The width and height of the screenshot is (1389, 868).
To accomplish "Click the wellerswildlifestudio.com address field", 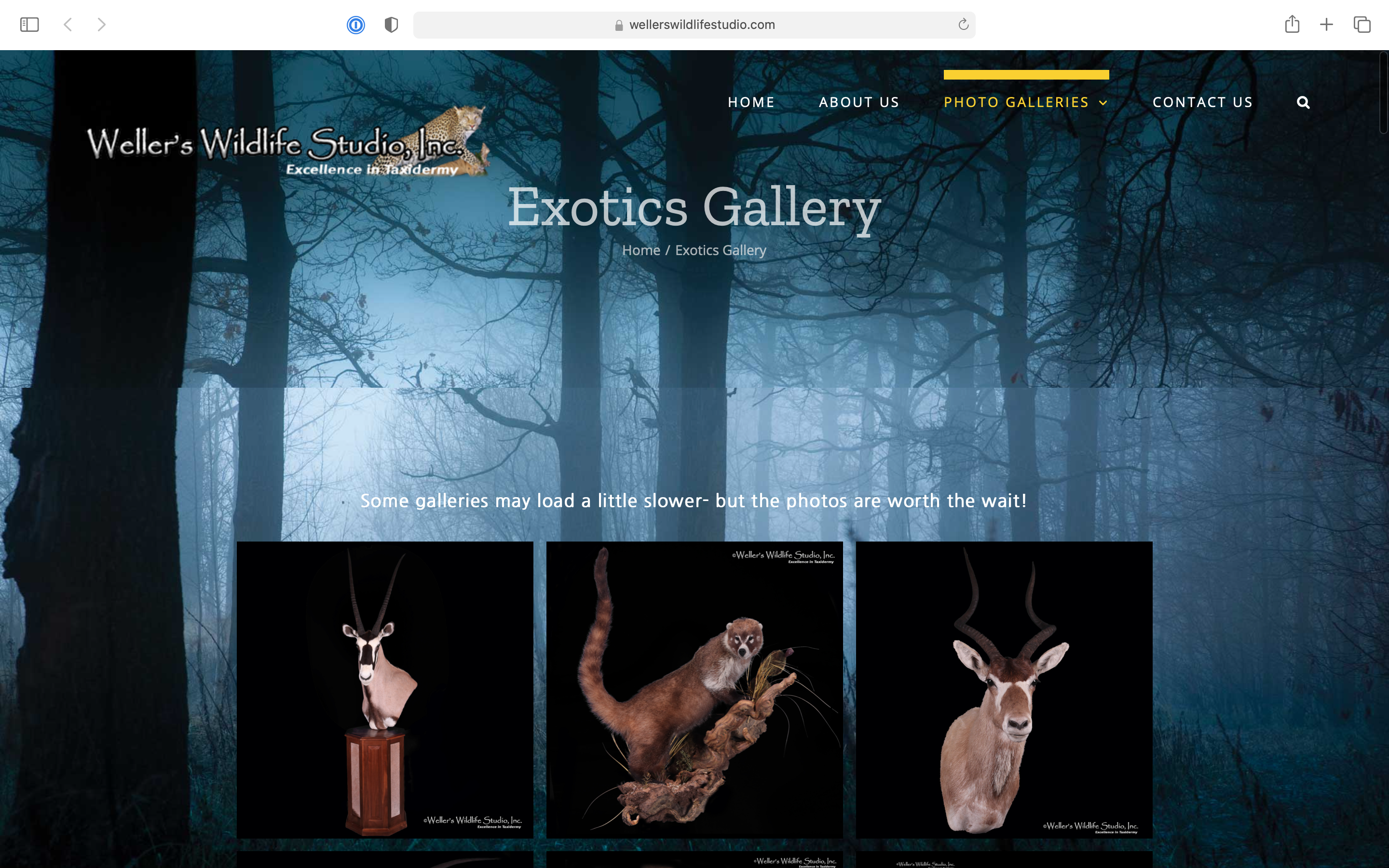I will pos(694,25).
